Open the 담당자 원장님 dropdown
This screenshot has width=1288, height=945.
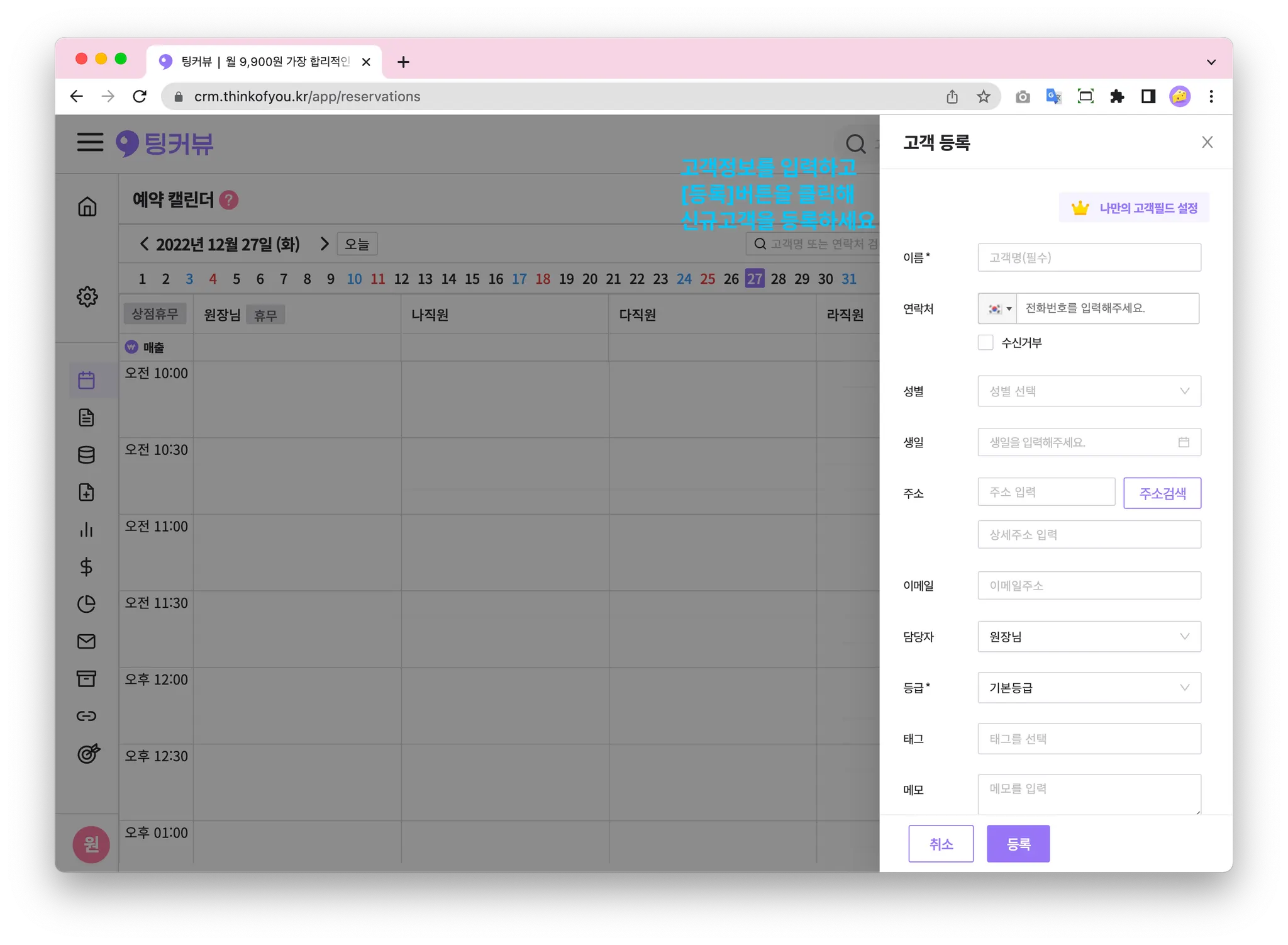[x=1089, y=637]
